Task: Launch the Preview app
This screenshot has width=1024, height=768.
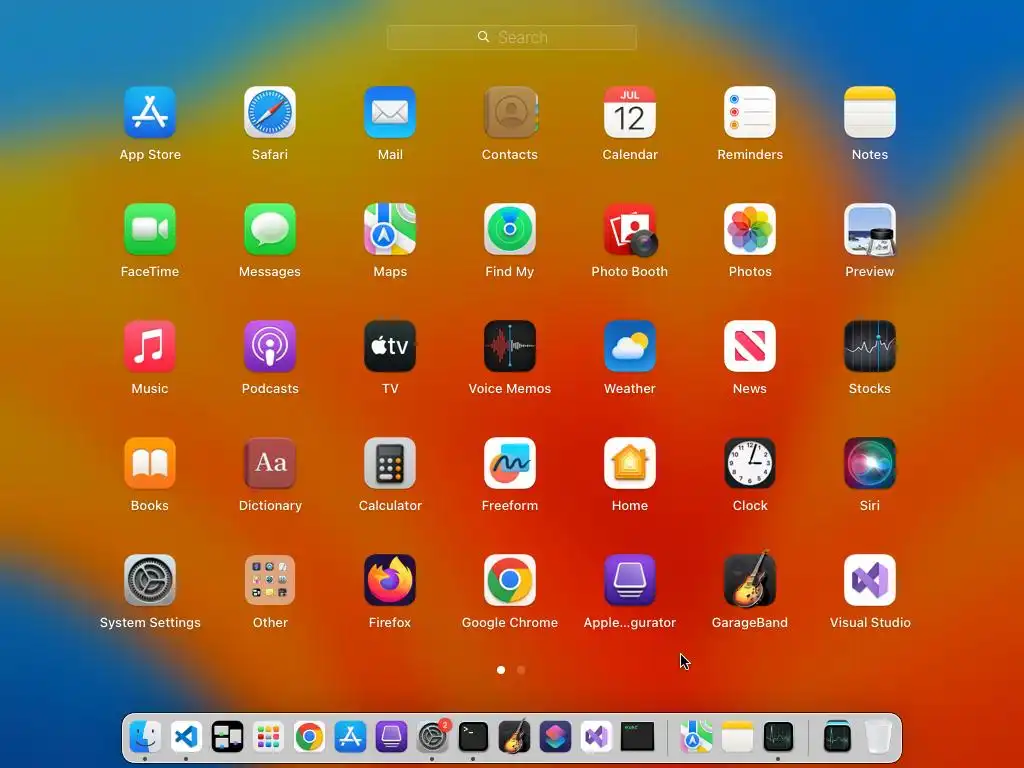Action: click(x=870, y=229)
